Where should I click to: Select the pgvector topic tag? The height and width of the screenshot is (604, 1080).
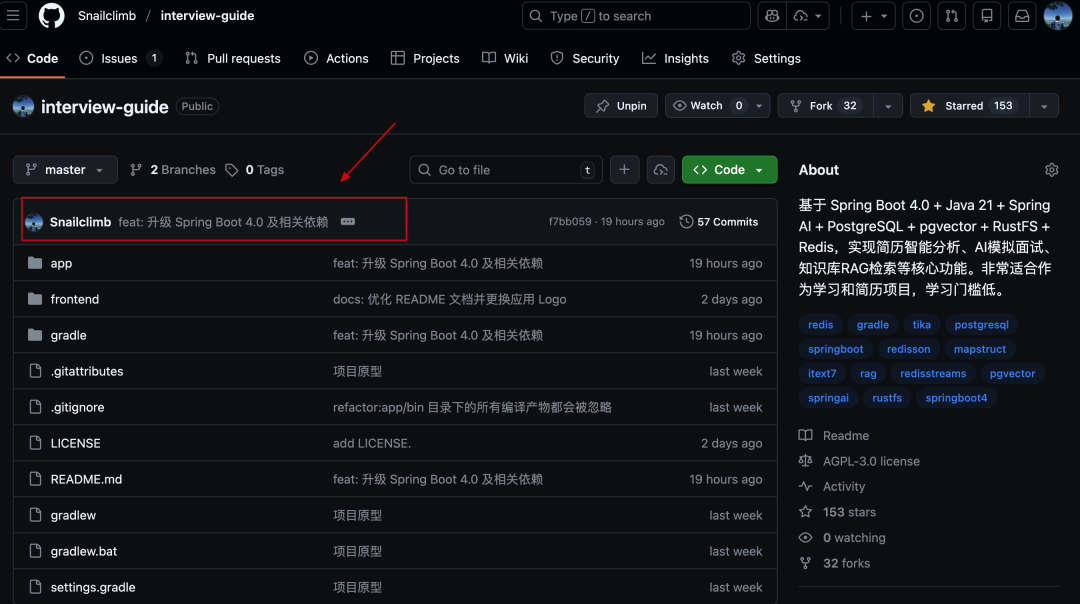[1012, 374]
